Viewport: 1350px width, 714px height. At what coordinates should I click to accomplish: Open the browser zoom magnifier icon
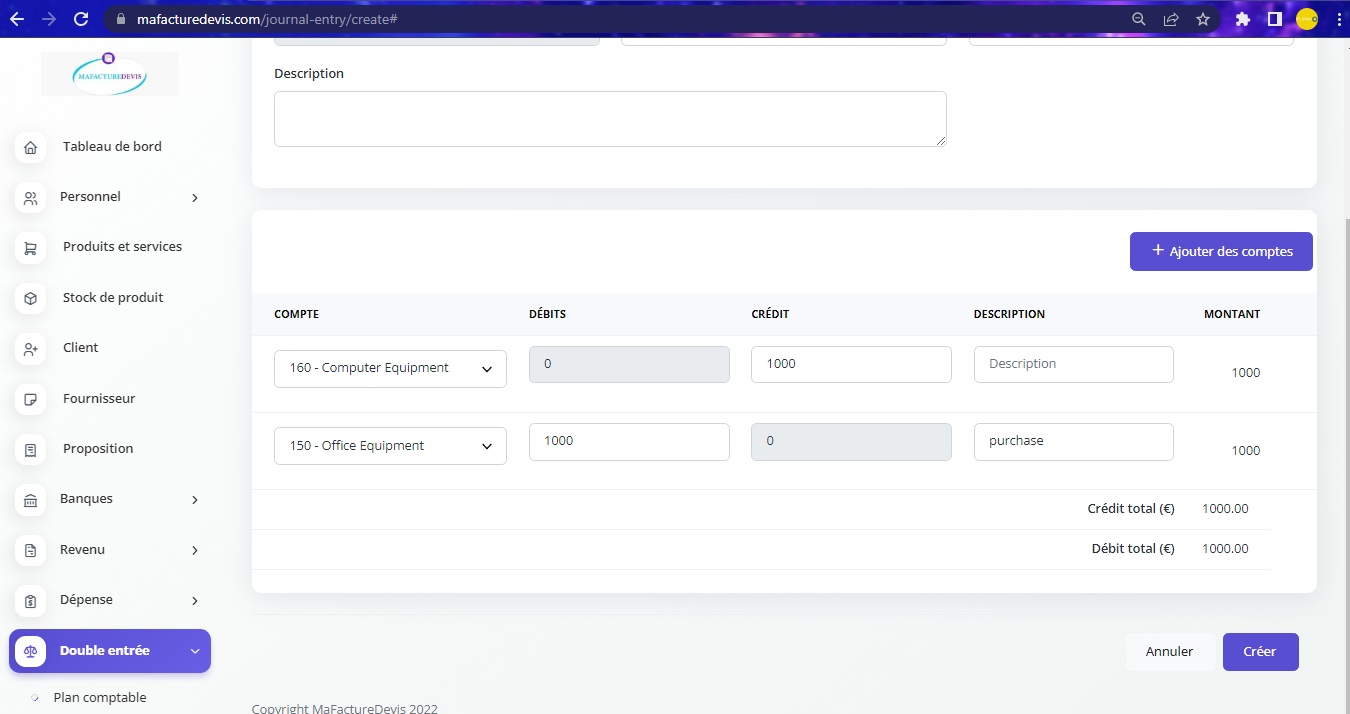click(1138, 19)
